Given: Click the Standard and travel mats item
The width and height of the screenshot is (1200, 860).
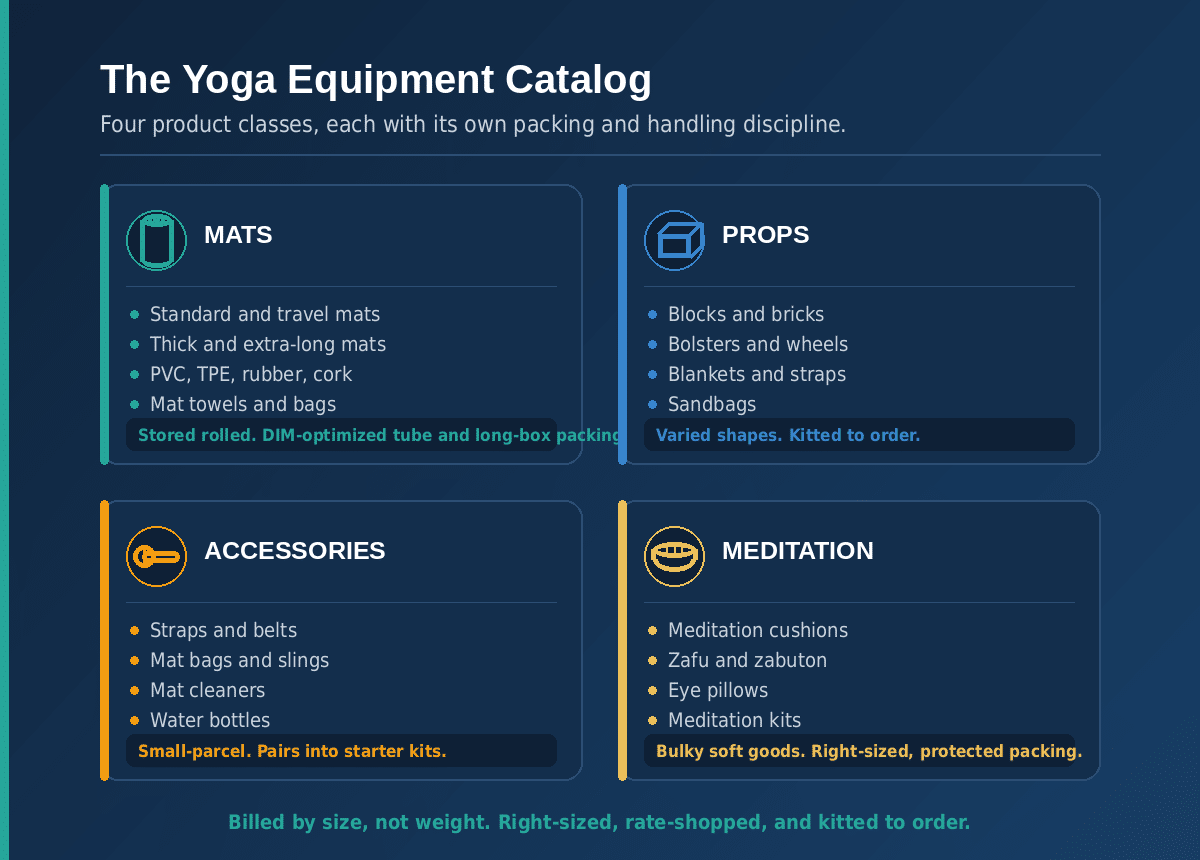Looking at the screenshot, I should [265, 314].
